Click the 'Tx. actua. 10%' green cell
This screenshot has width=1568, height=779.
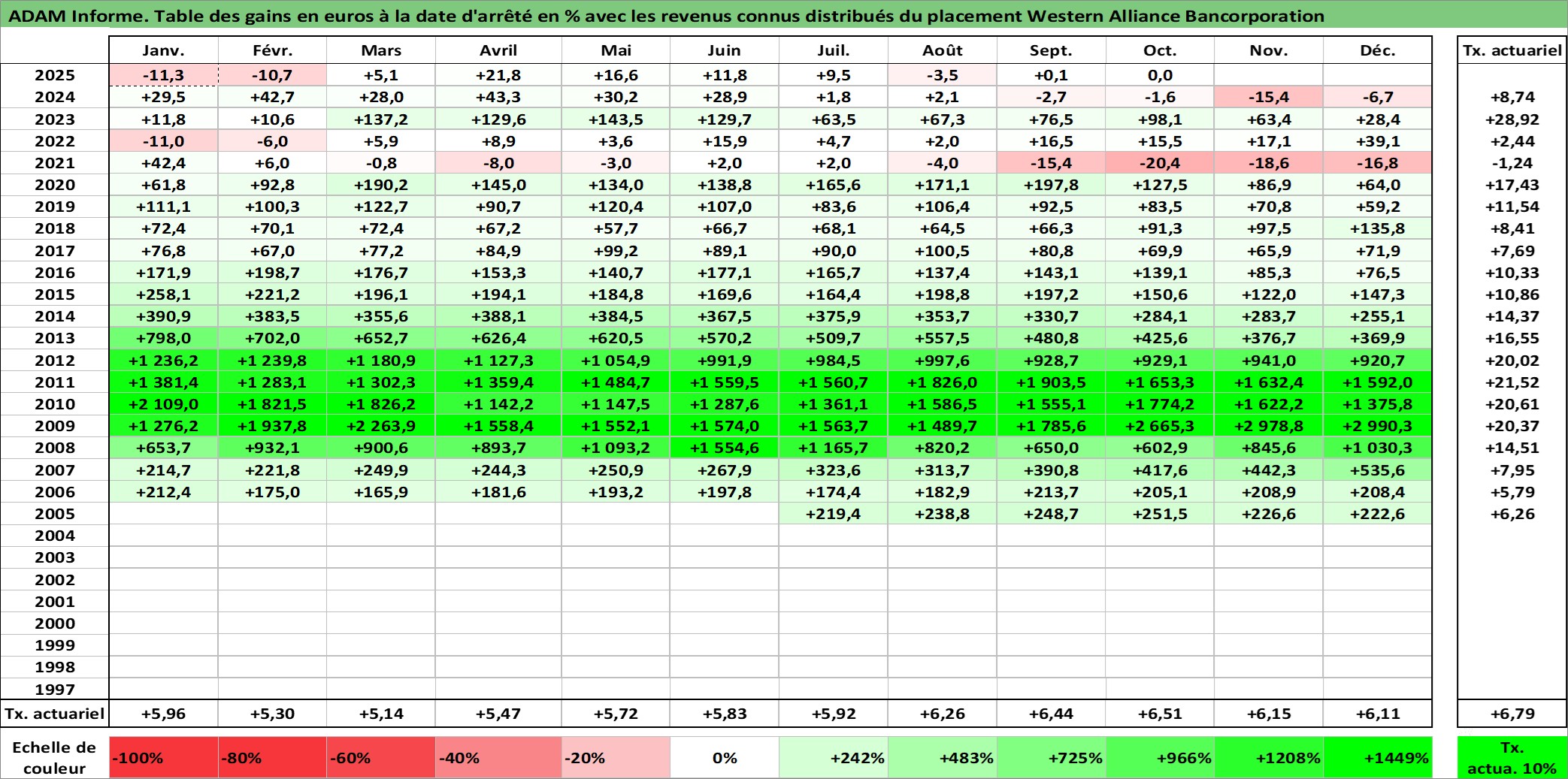1512,757
